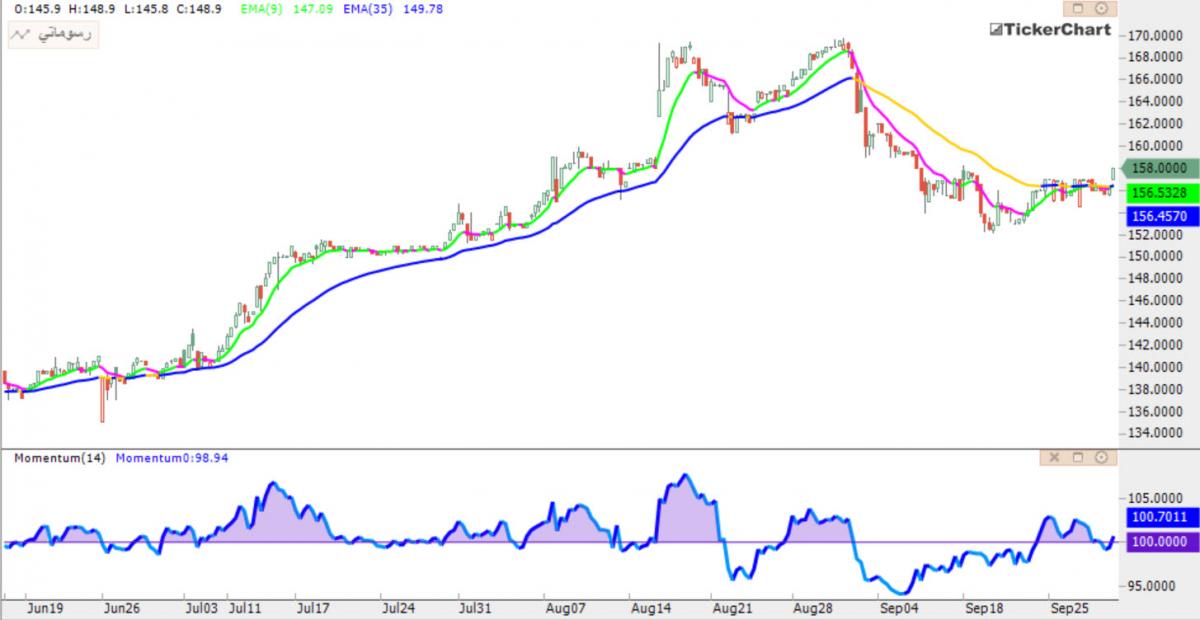Click the Jul24 date on time axis
This screenshot has height=620, width=1200.
tap(399, 607)
